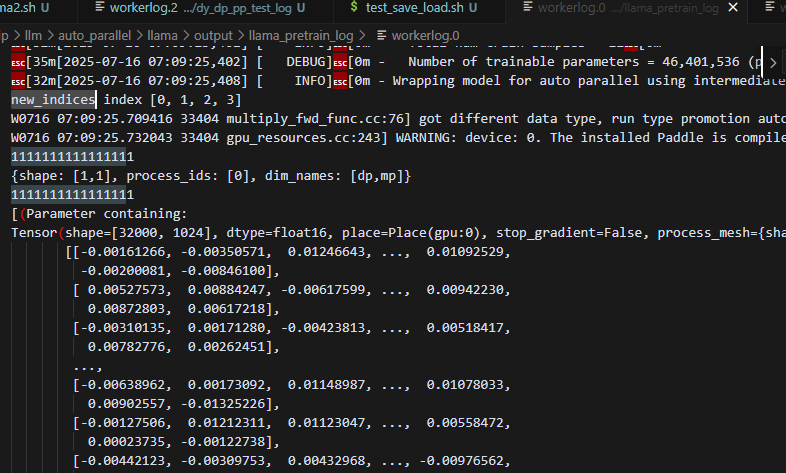Click the shell icon on test_save_load.sh tab

point(351,8)
